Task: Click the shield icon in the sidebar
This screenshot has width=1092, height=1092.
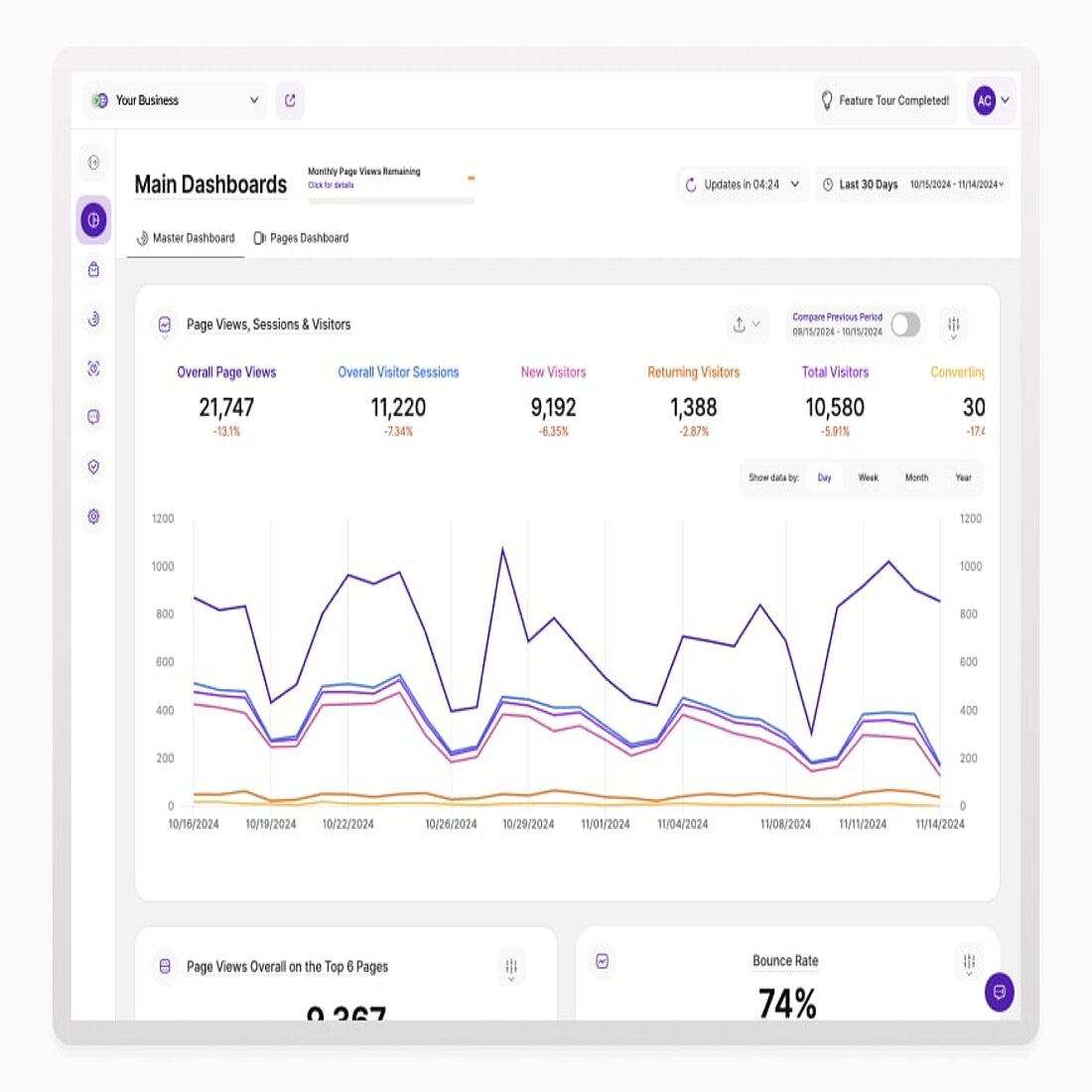Action: point(92,467)
